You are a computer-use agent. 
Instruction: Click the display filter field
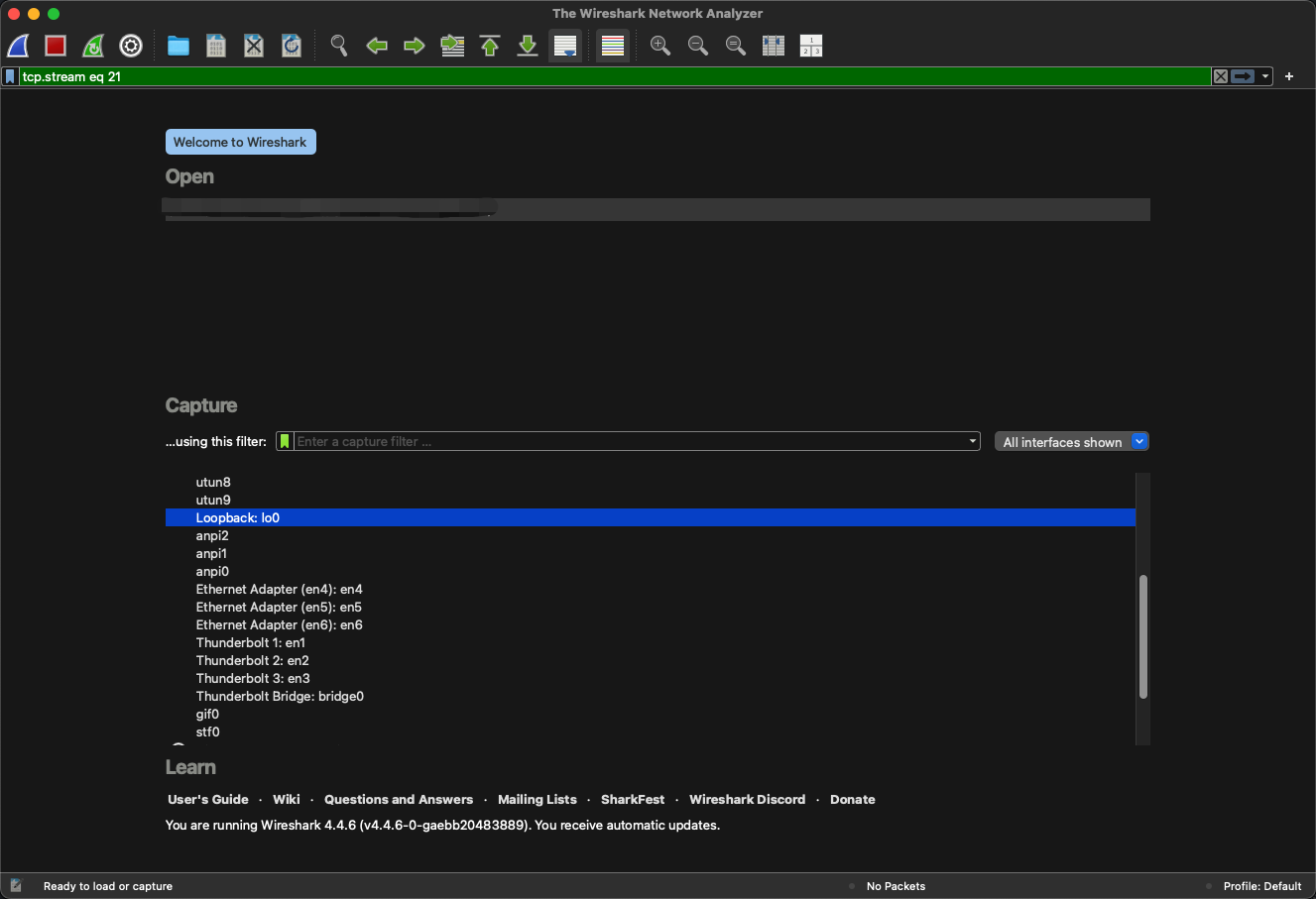(615, 76)
